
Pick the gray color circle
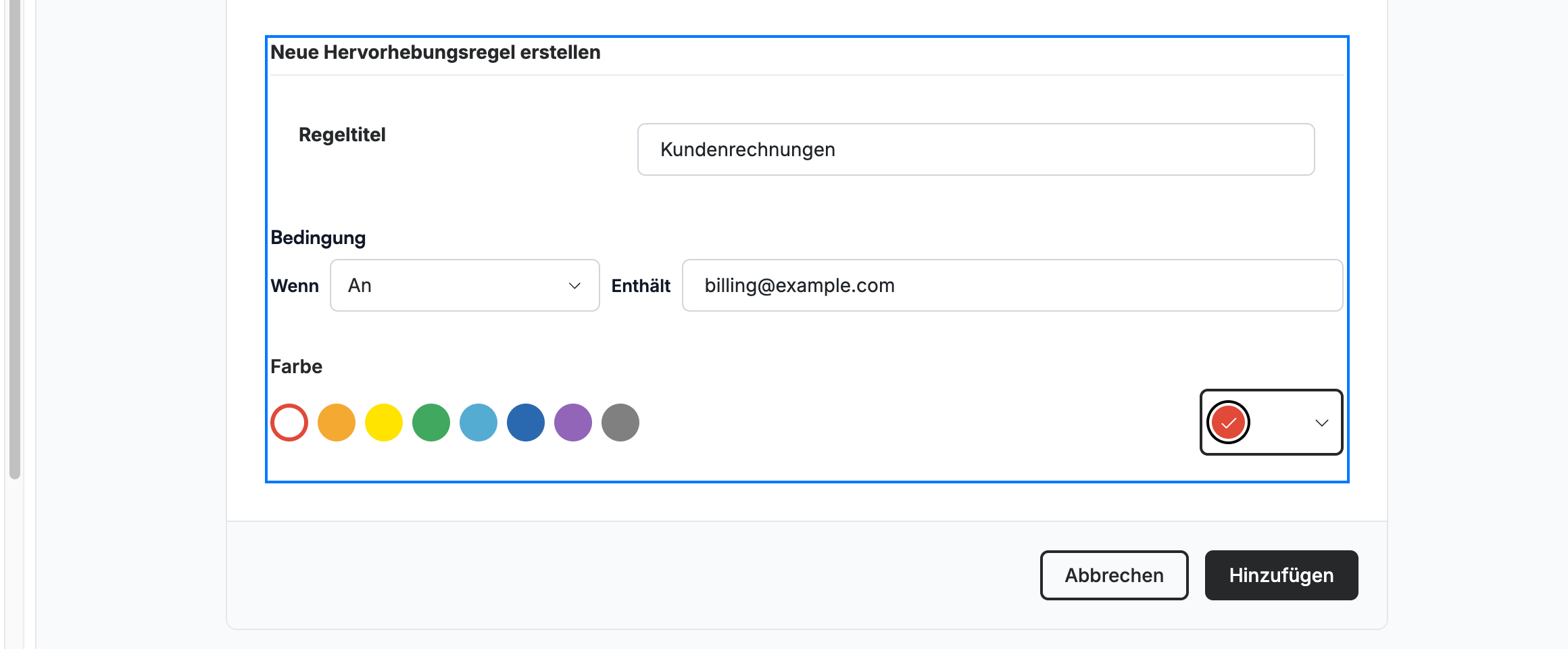coord(620,423)
